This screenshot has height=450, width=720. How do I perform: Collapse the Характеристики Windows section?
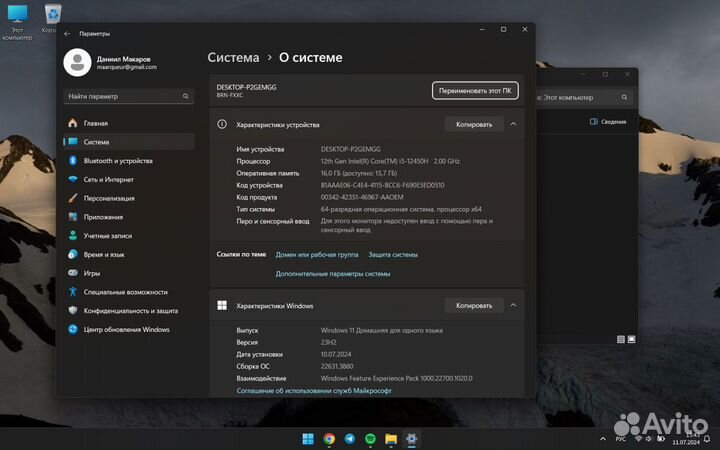click(x=513, y=305)
